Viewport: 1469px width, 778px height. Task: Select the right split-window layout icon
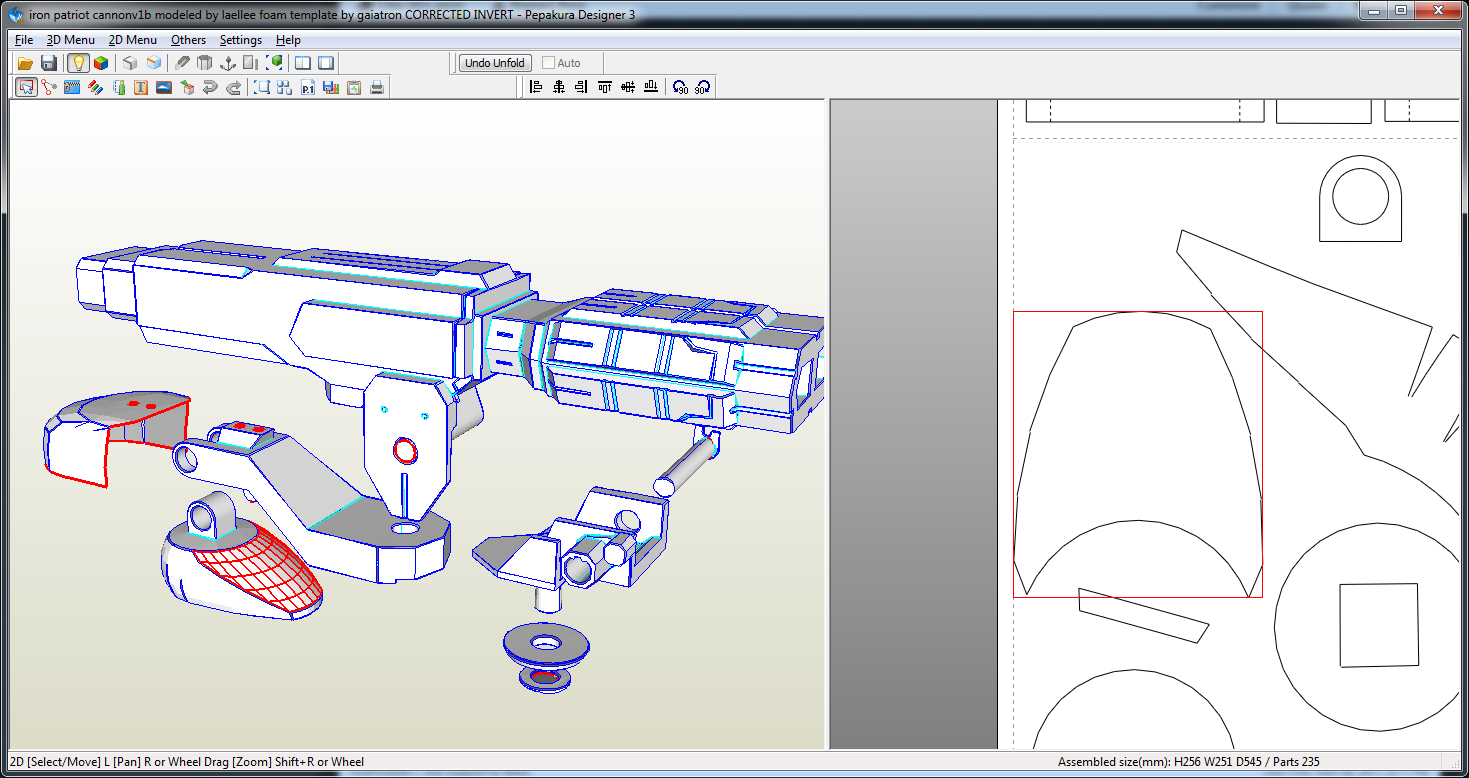pos(326,63)
